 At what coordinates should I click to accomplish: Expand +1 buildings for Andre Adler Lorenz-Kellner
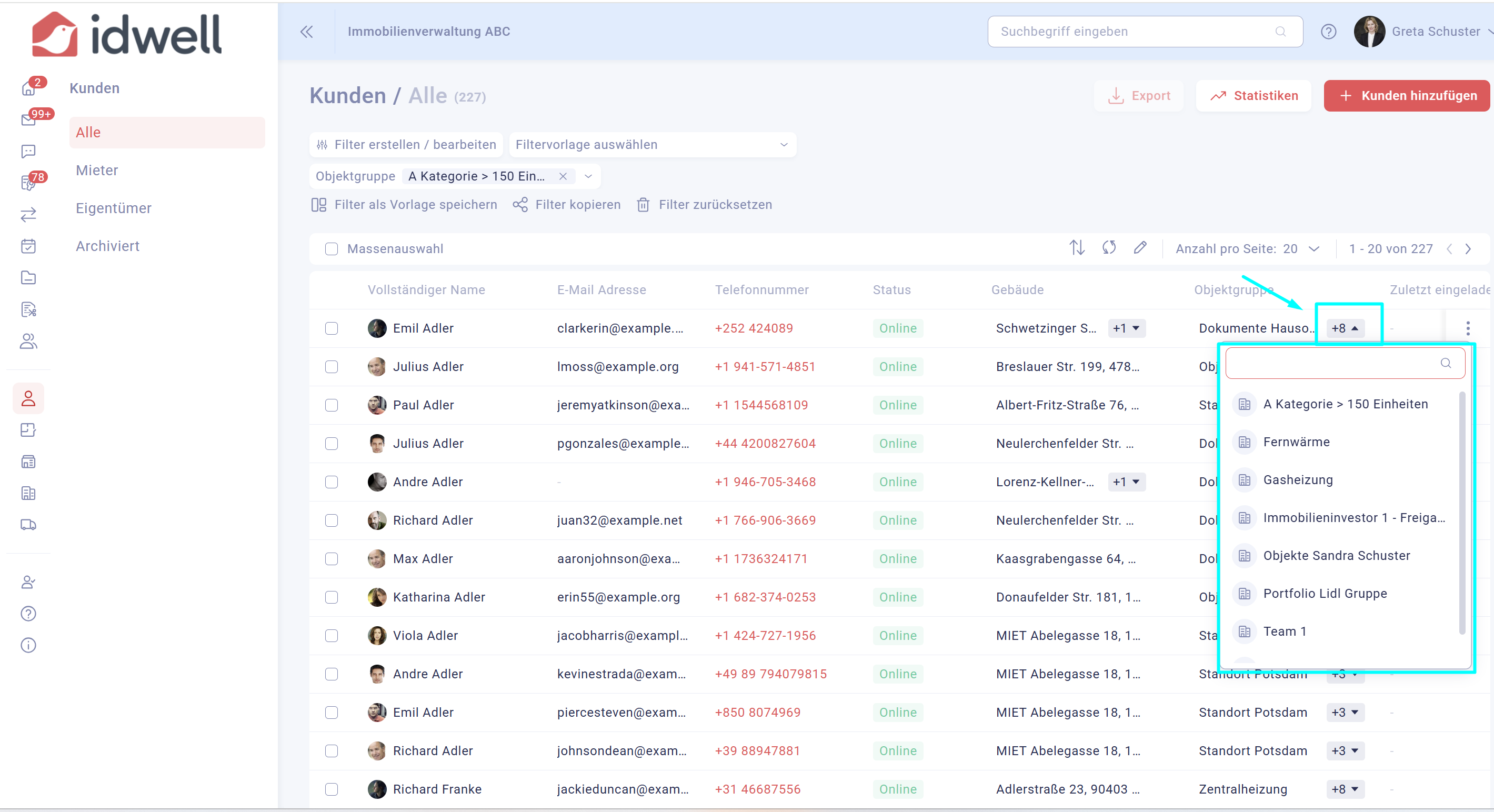click(1126, 482)
